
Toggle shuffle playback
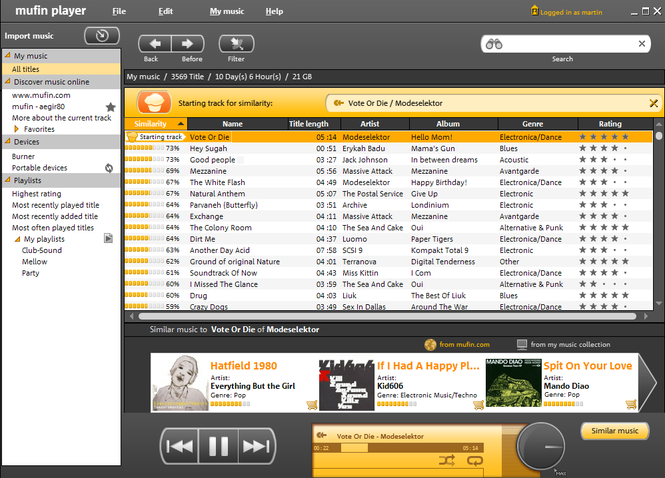point(447,460)
